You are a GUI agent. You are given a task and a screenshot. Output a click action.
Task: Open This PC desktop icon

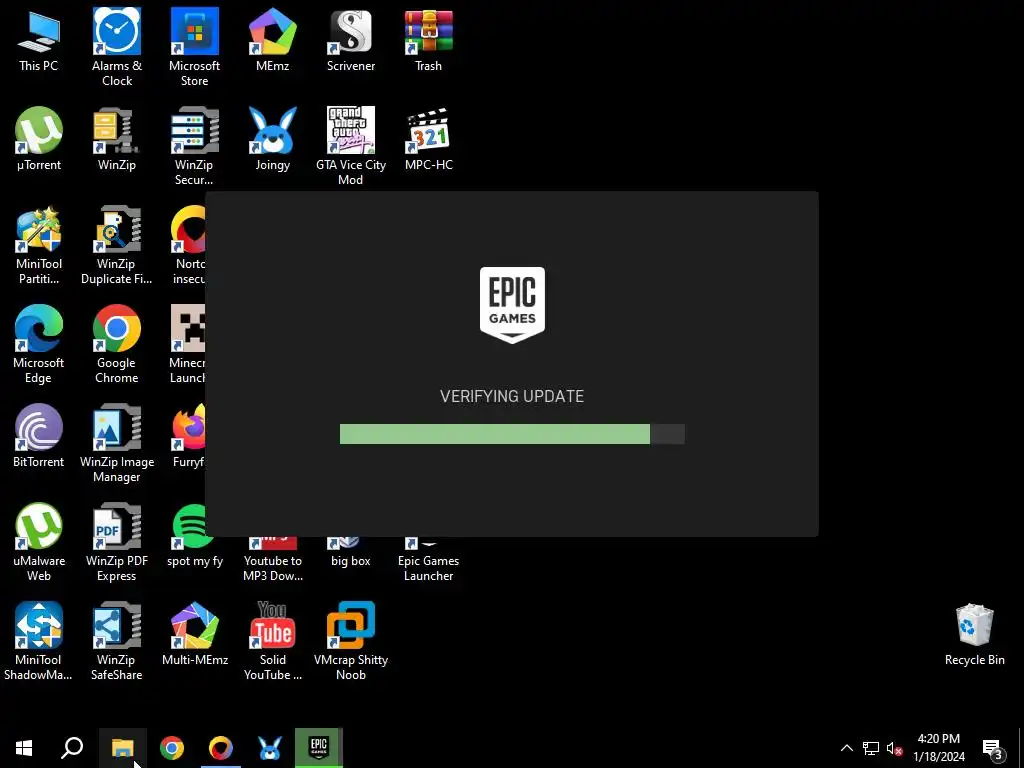39,40
